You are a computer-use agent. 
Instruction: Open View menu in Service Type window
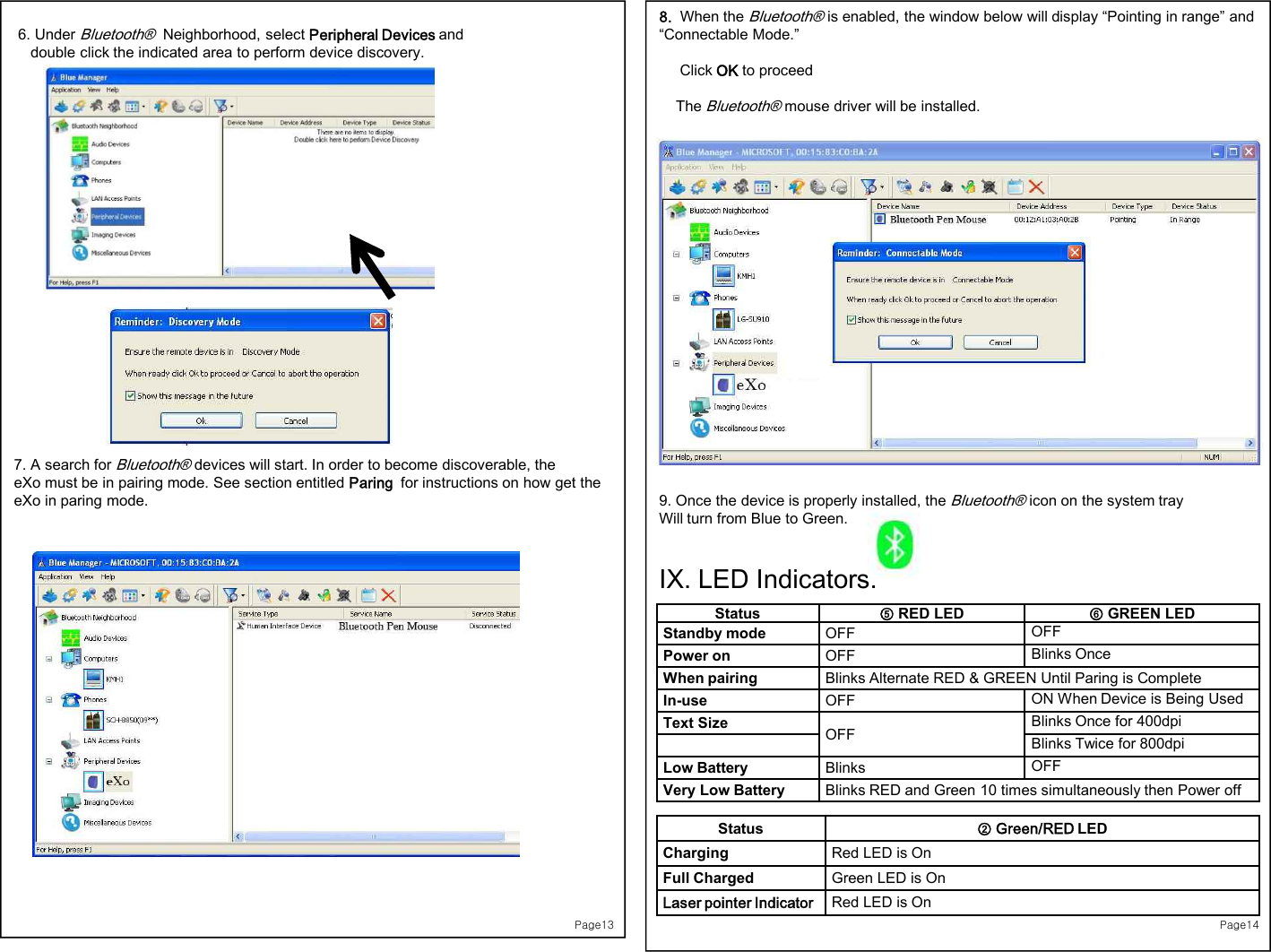[86, 576]
